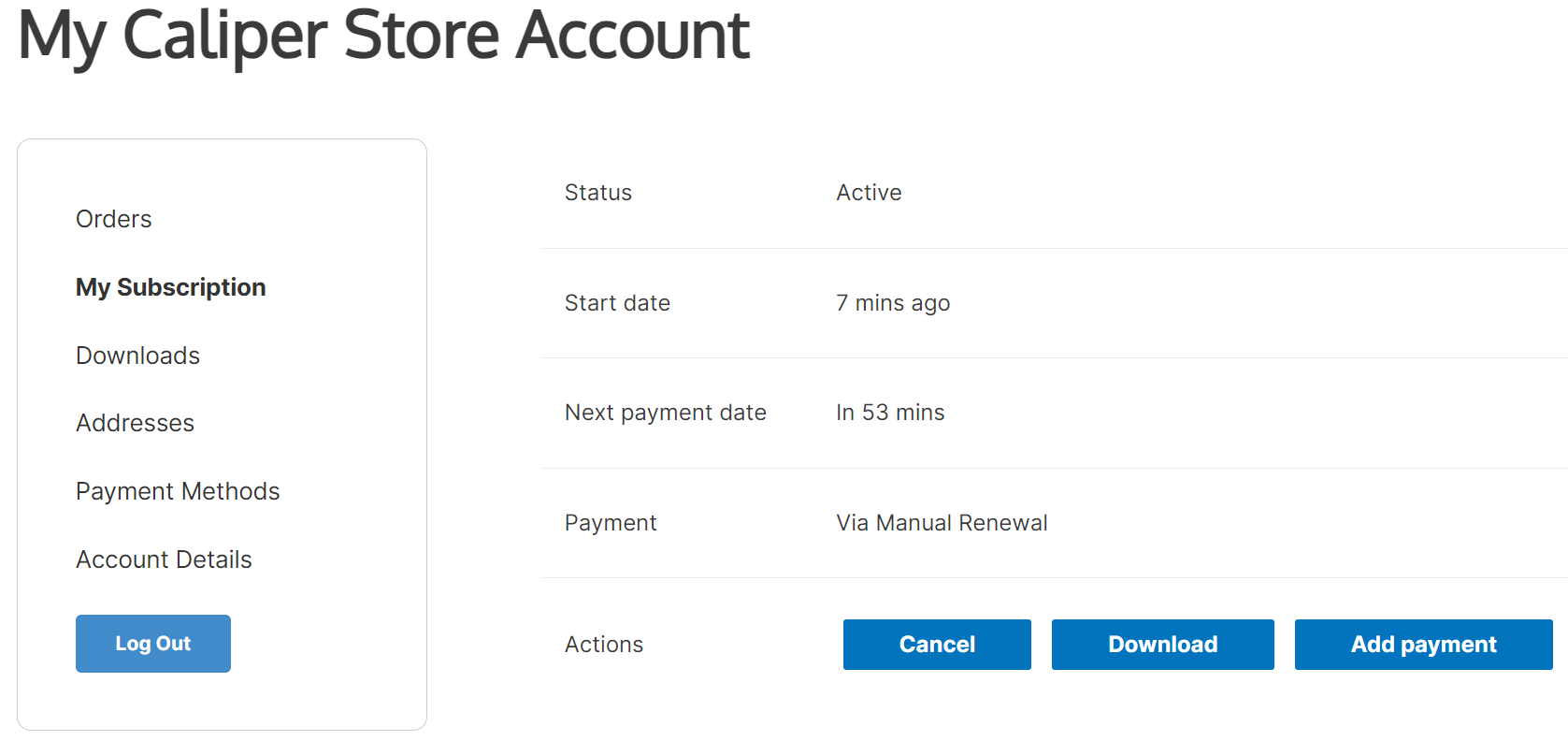Click the Add payment button
The width and height of the screenshot is (1568, 741).
tap(1423, 645)
